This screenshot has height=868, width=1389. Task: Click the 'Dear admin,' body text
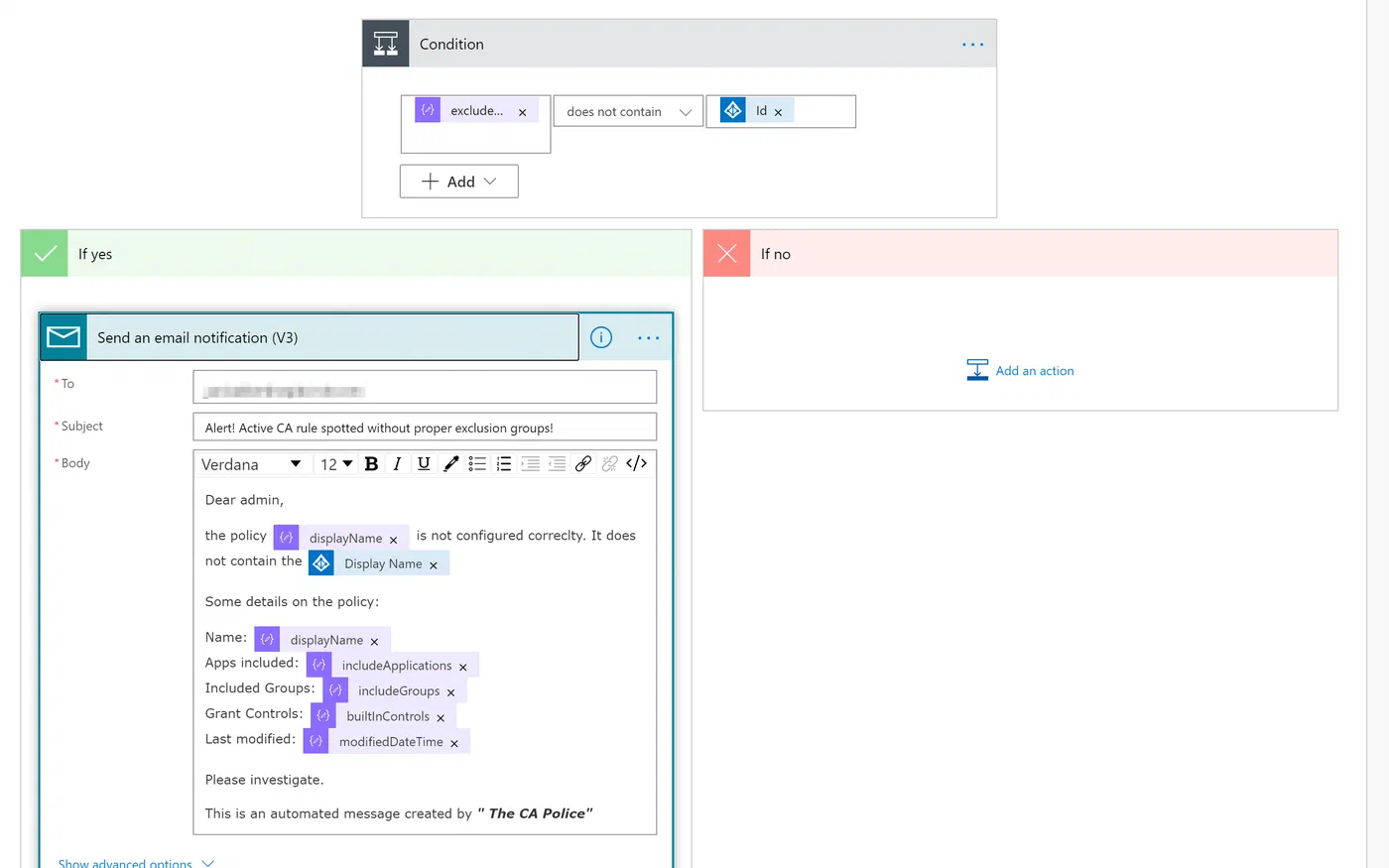pos(244,500)
